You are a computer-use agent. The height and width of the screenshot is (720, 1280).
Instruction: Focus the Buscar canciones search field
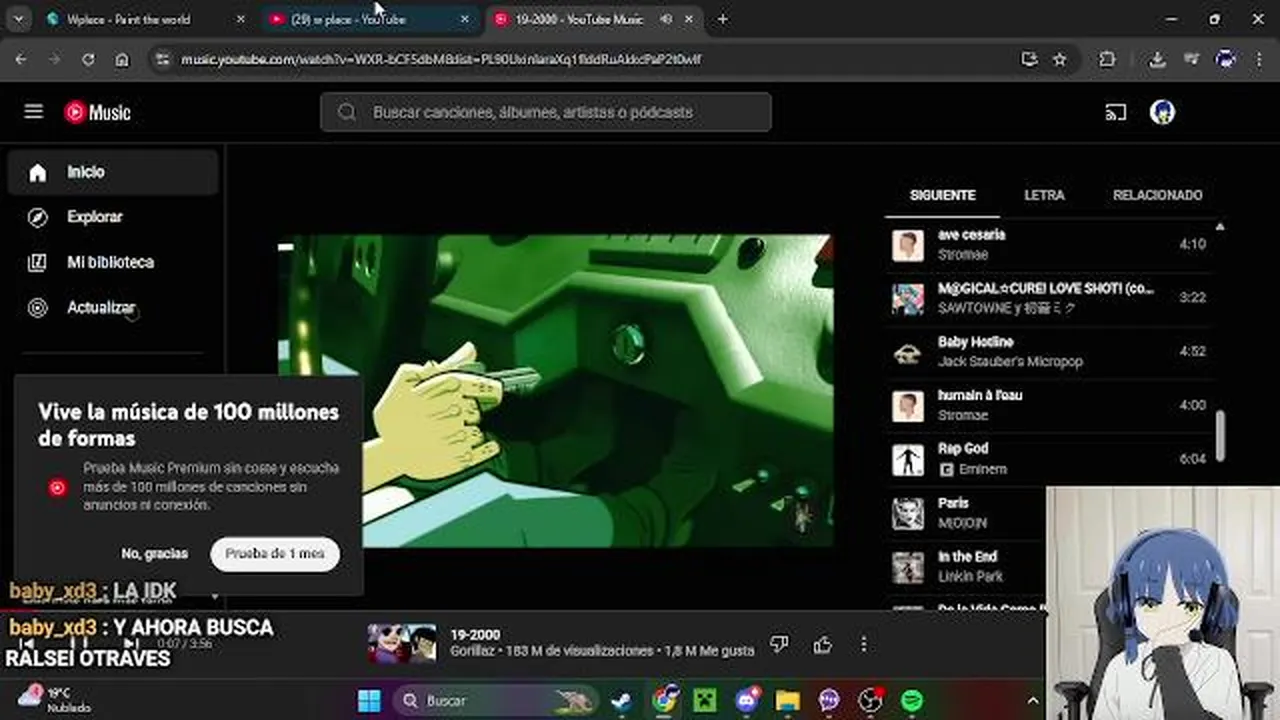coord(546,112)
